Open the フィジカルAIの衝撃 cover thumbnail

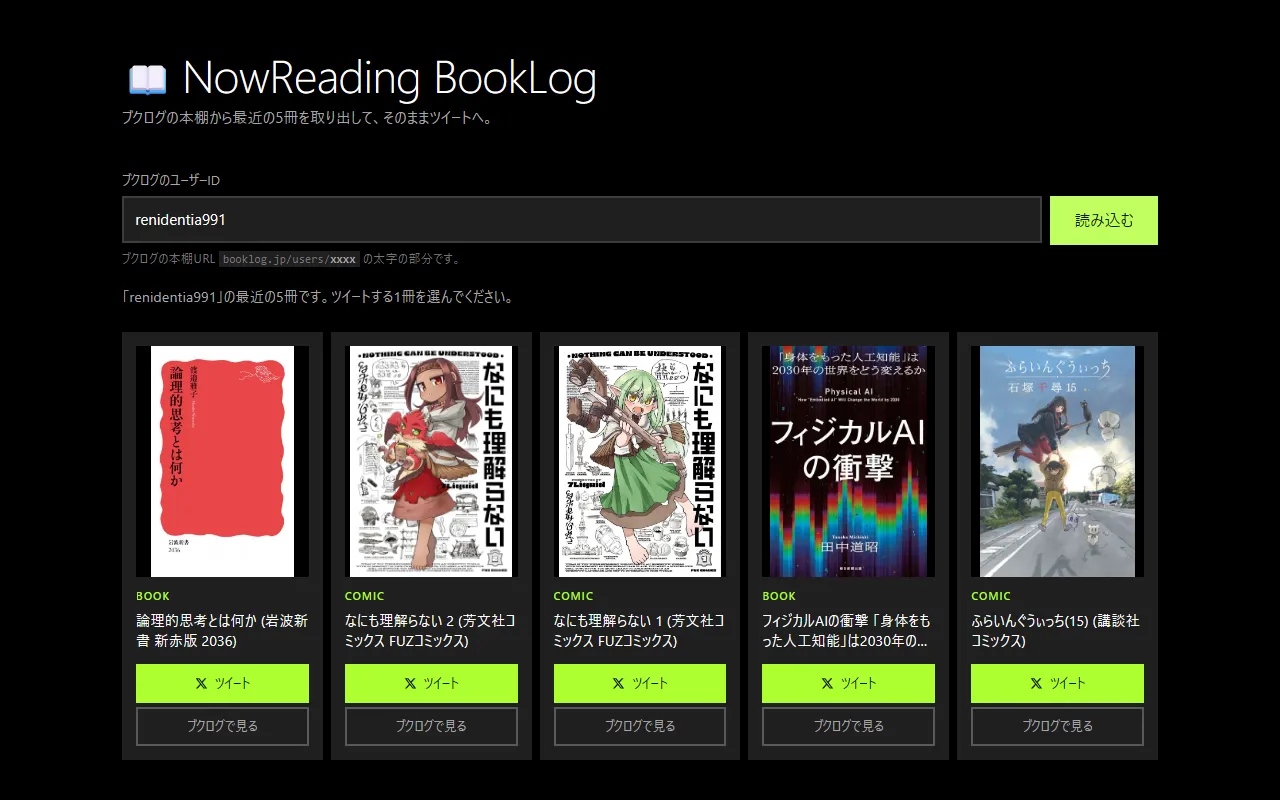[848, 461]
